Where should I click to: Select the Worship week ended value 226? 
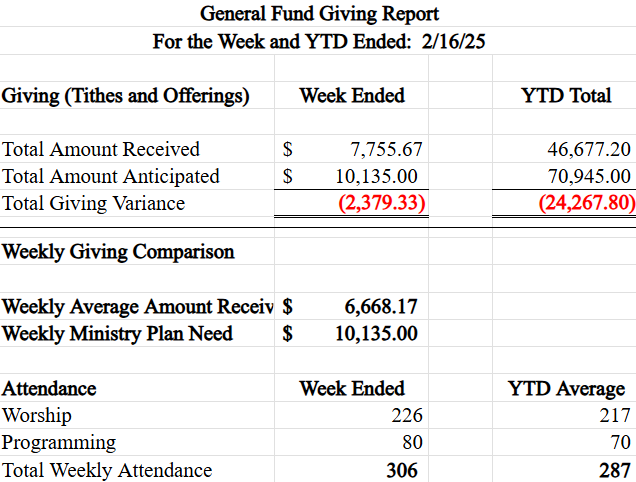(408, 415)
